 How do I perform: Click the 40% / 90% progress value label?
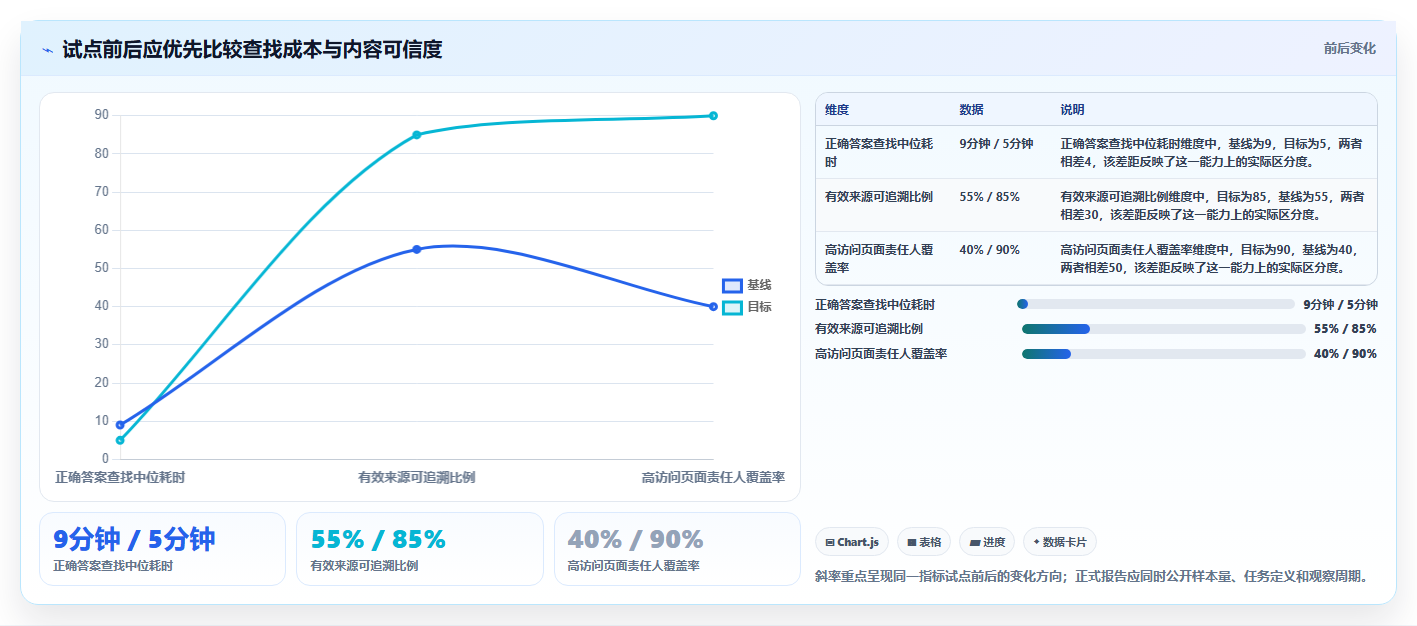coord(1345,354)
